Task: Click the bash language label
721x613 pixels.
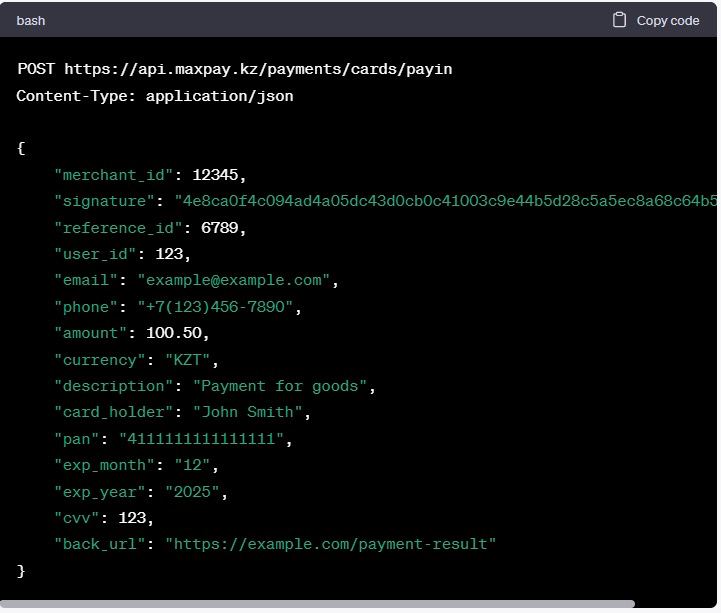Action: point(31,21)
